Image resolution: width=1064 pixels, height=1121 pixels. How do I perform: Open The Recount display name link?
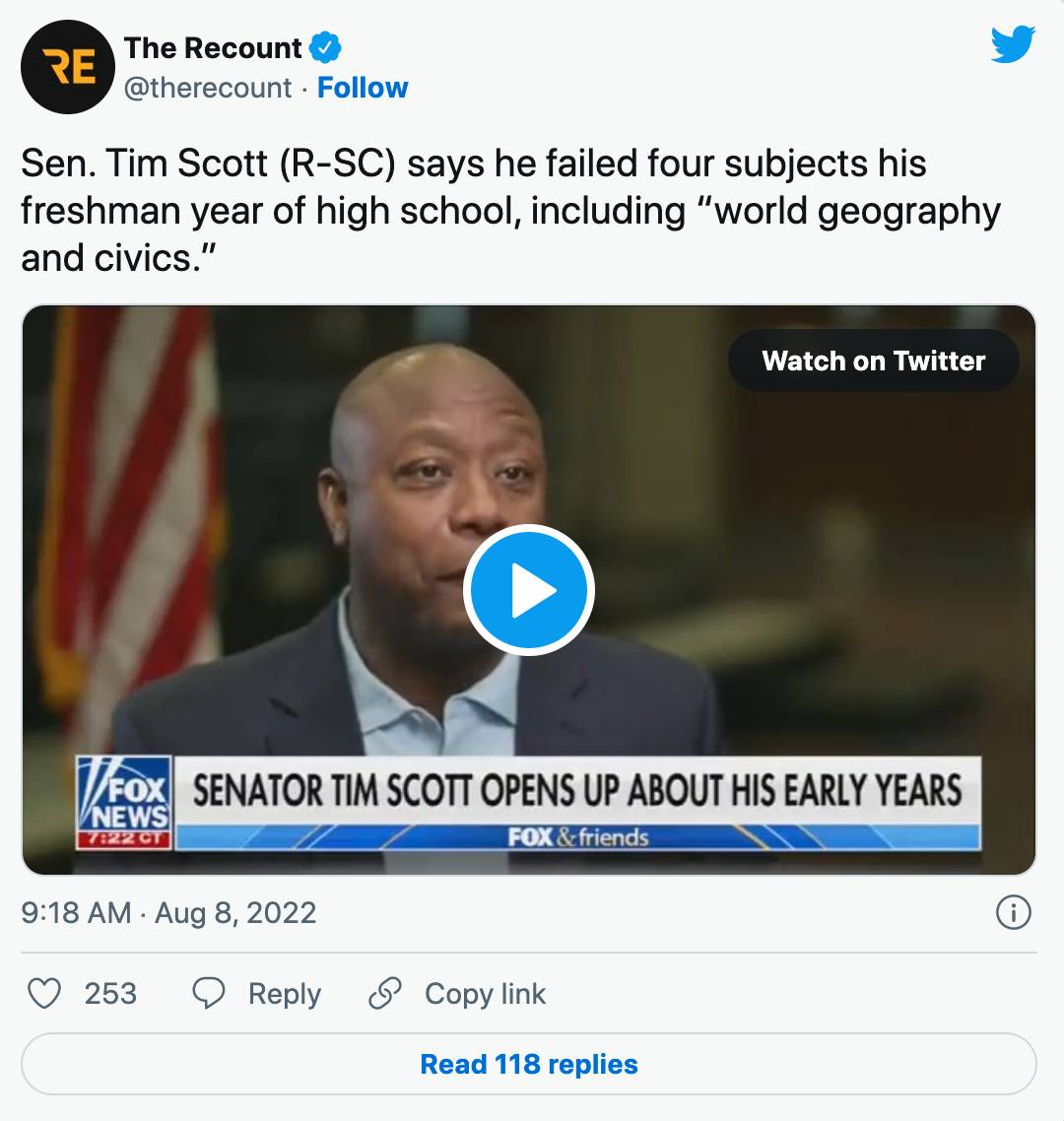pyautogui.click(x=213, y=48)
